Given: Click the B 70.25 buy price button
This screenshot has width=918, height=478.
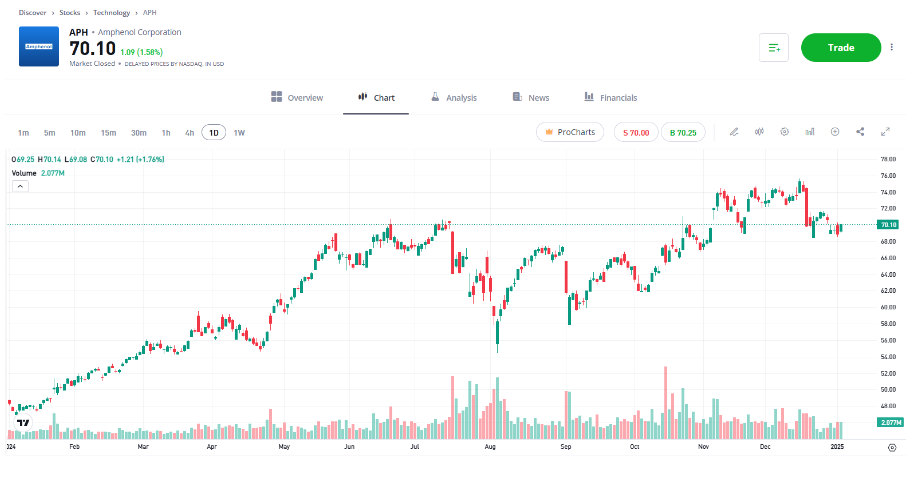Looking at the screenshot, I should pyautogui.click(x=683, y=132).
